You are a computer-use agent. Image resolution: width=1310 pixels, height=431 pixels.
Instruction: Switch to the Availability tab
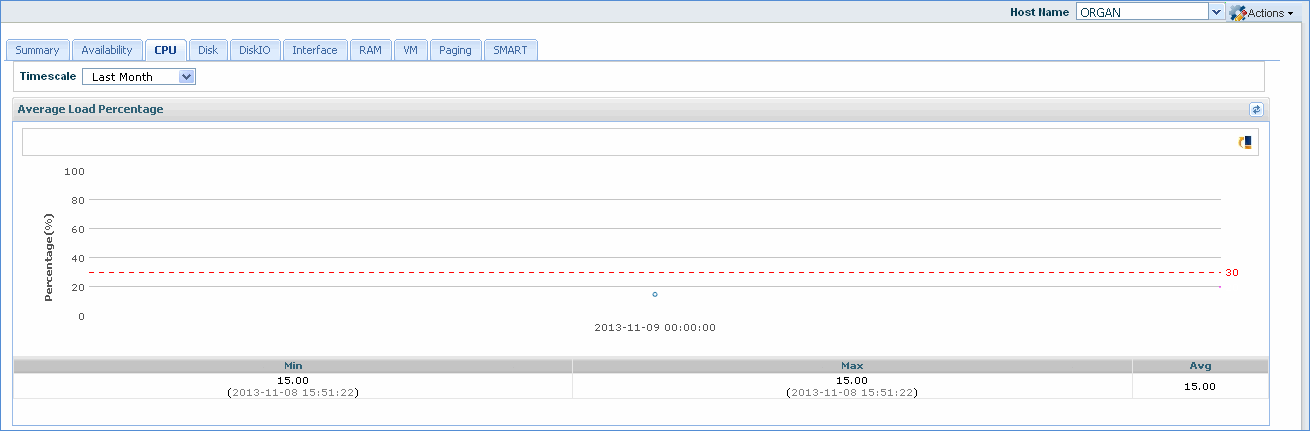click(107, 50)
